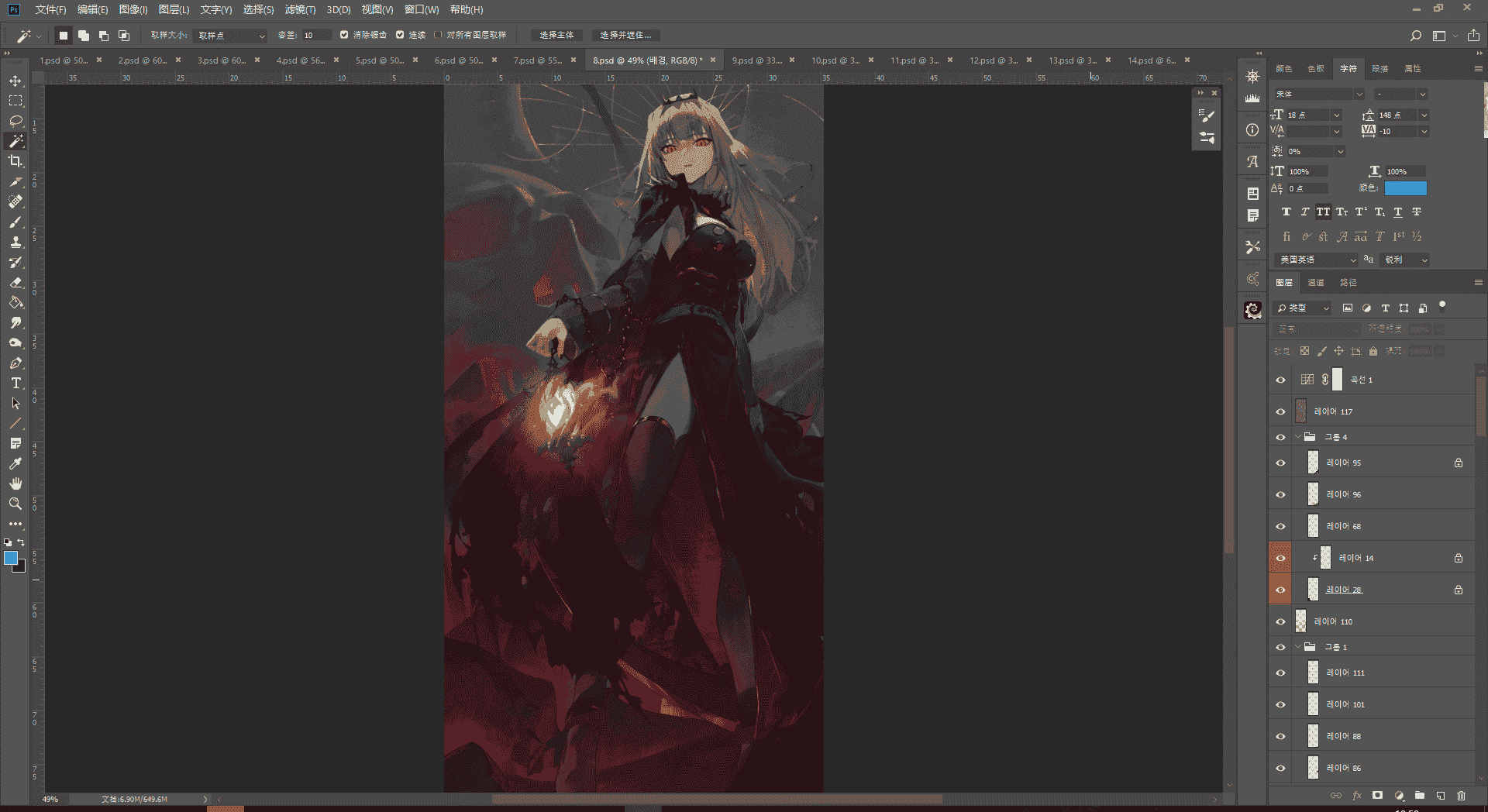Image resolution: width=1488 pixels, height=812 pixels.
Task: Select the Lasso tool
Action: tap(15, 121)
